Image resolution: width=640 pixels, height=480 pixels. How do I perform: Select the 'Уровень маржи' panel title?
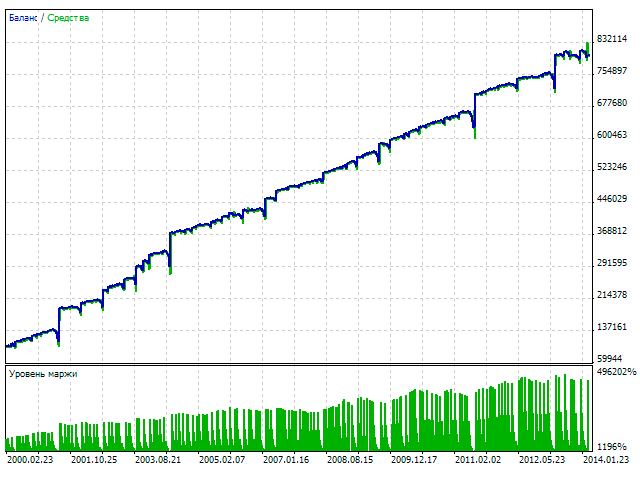click(43, 374)
